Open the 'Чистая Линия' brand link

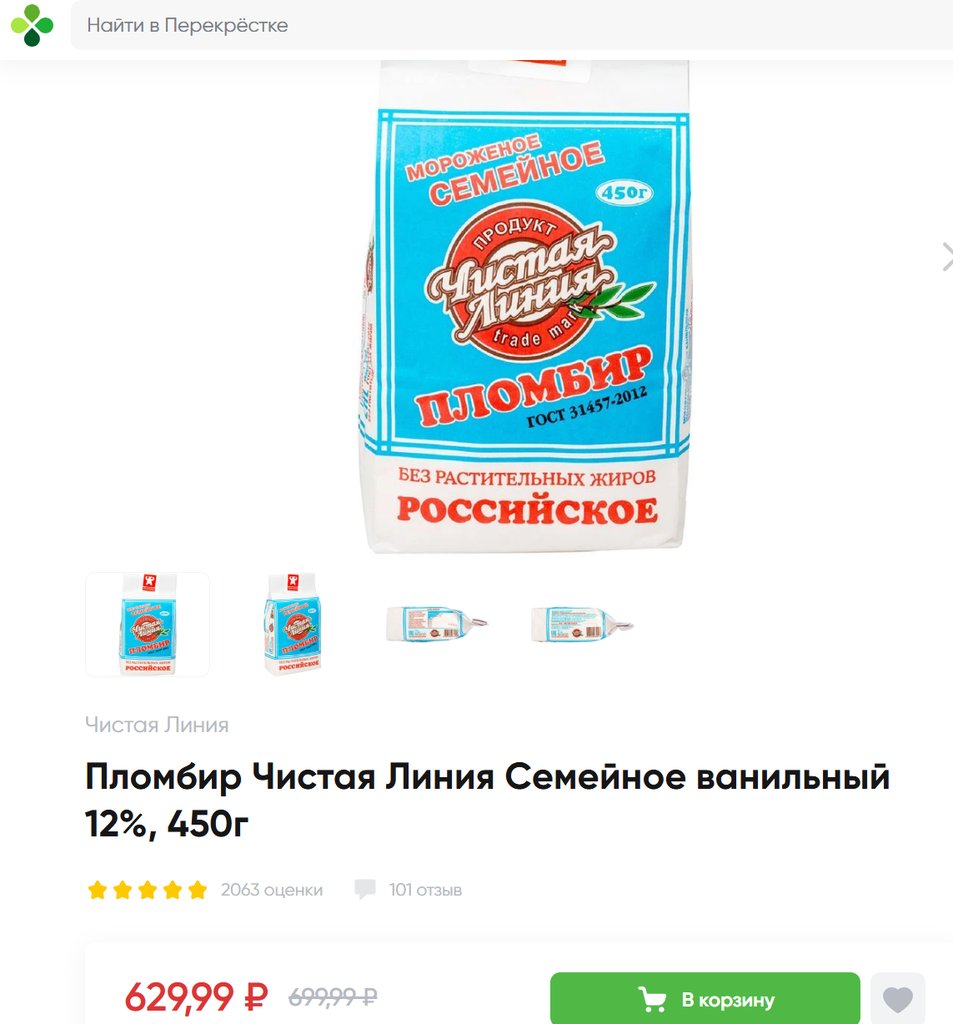point(157,725)
